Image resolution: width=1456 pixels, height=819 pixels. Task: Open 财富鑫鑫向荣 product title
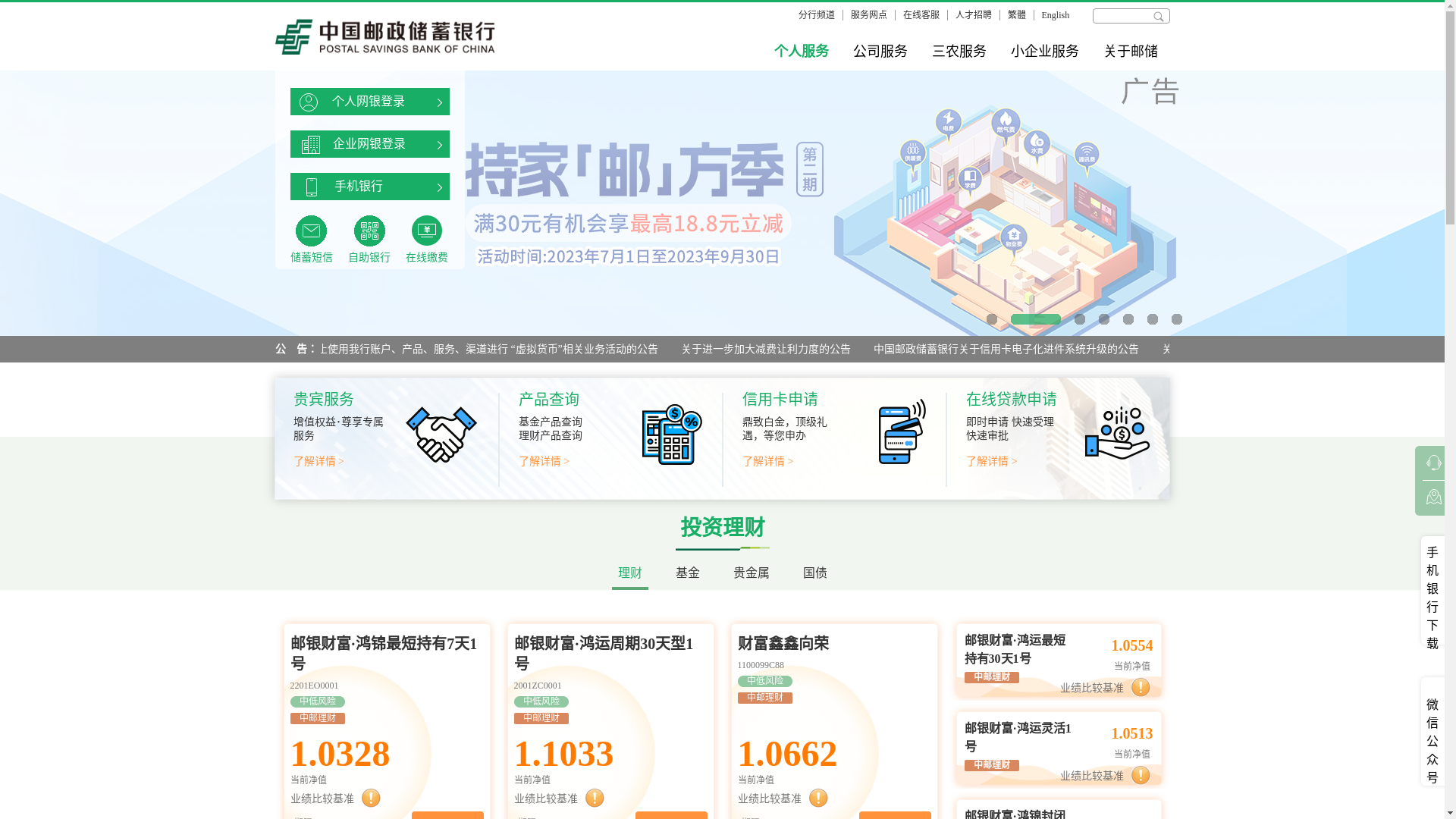pyautogui.click(x=783, y=643)
